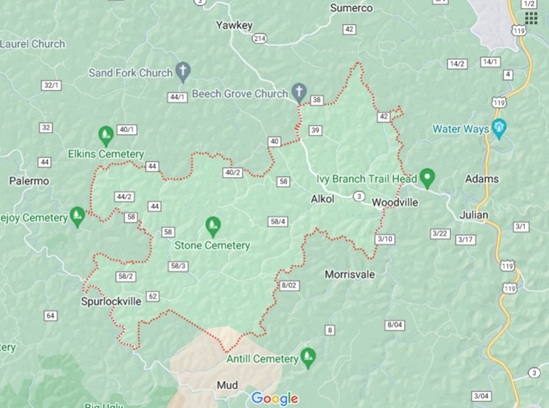Screen dimensions: 549x408
Task: Click the Beech Grove Church marker pin
Action: point(299,92)
